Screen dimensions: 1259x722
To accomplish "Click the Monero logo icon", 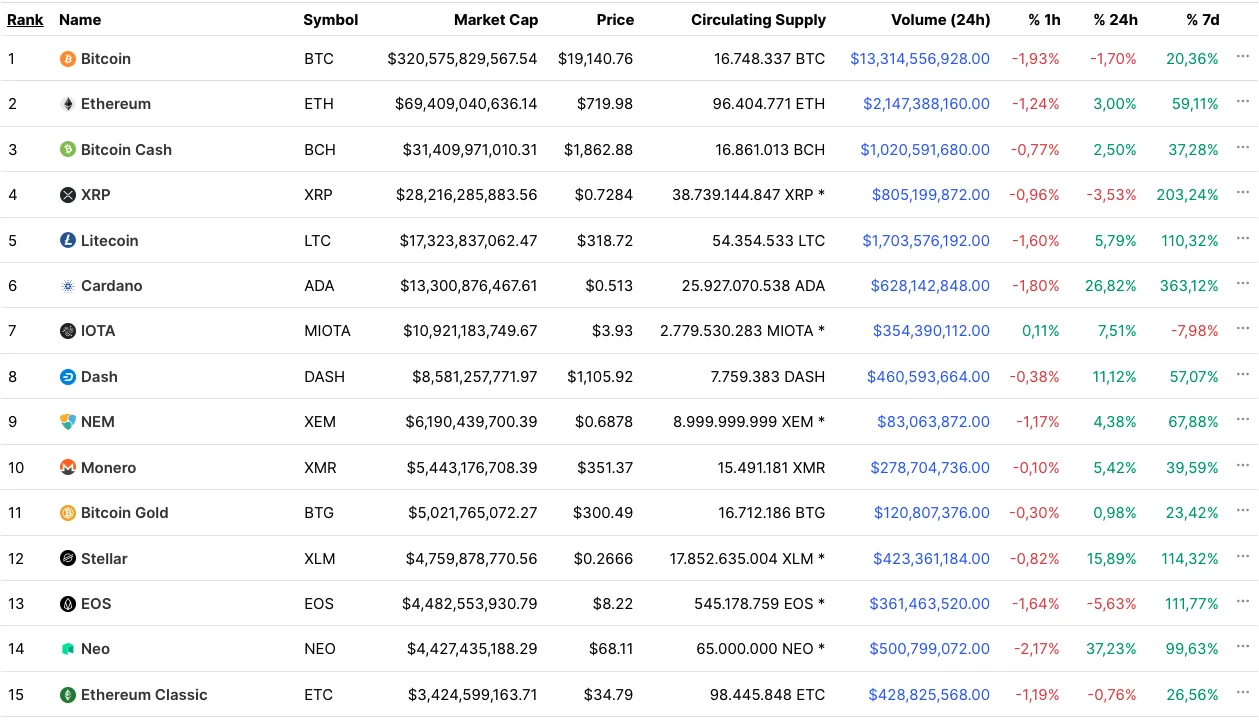I will (x=68, y=468).
